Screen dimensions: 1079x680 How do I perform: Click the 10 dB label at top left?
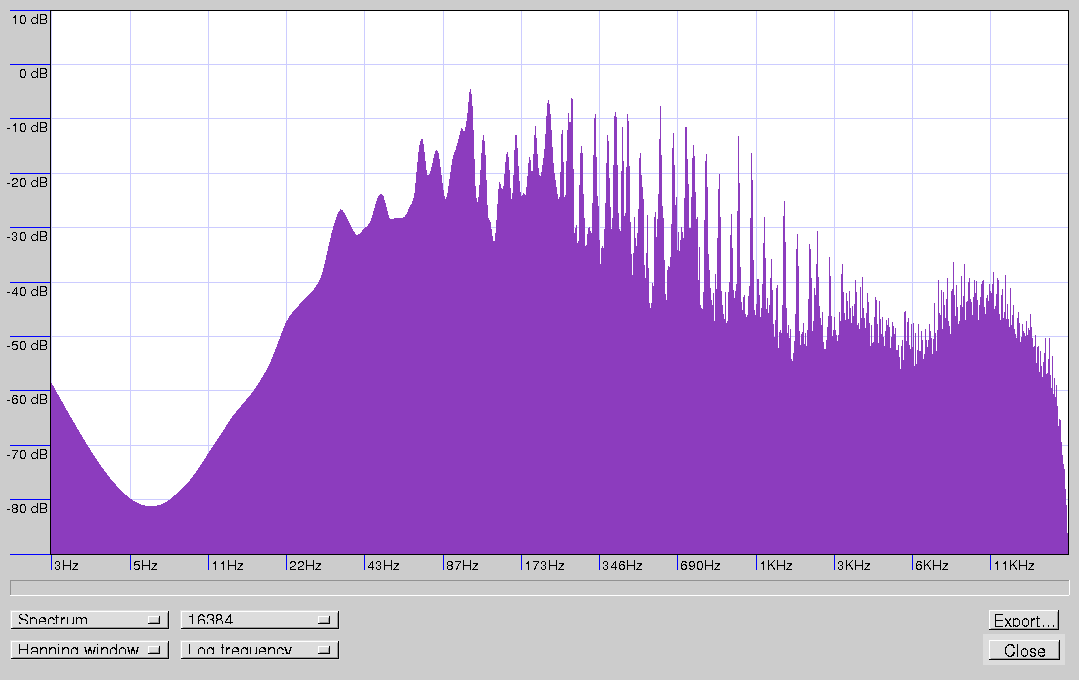coord(28,19)
